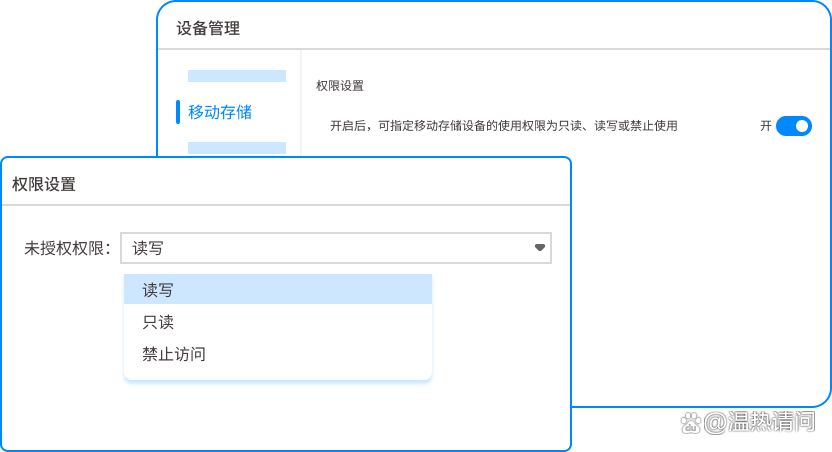Choose 只读 from the dropdown list
Image resolution: width=832 pixels, height=452 pixels.
click(278, 321)
